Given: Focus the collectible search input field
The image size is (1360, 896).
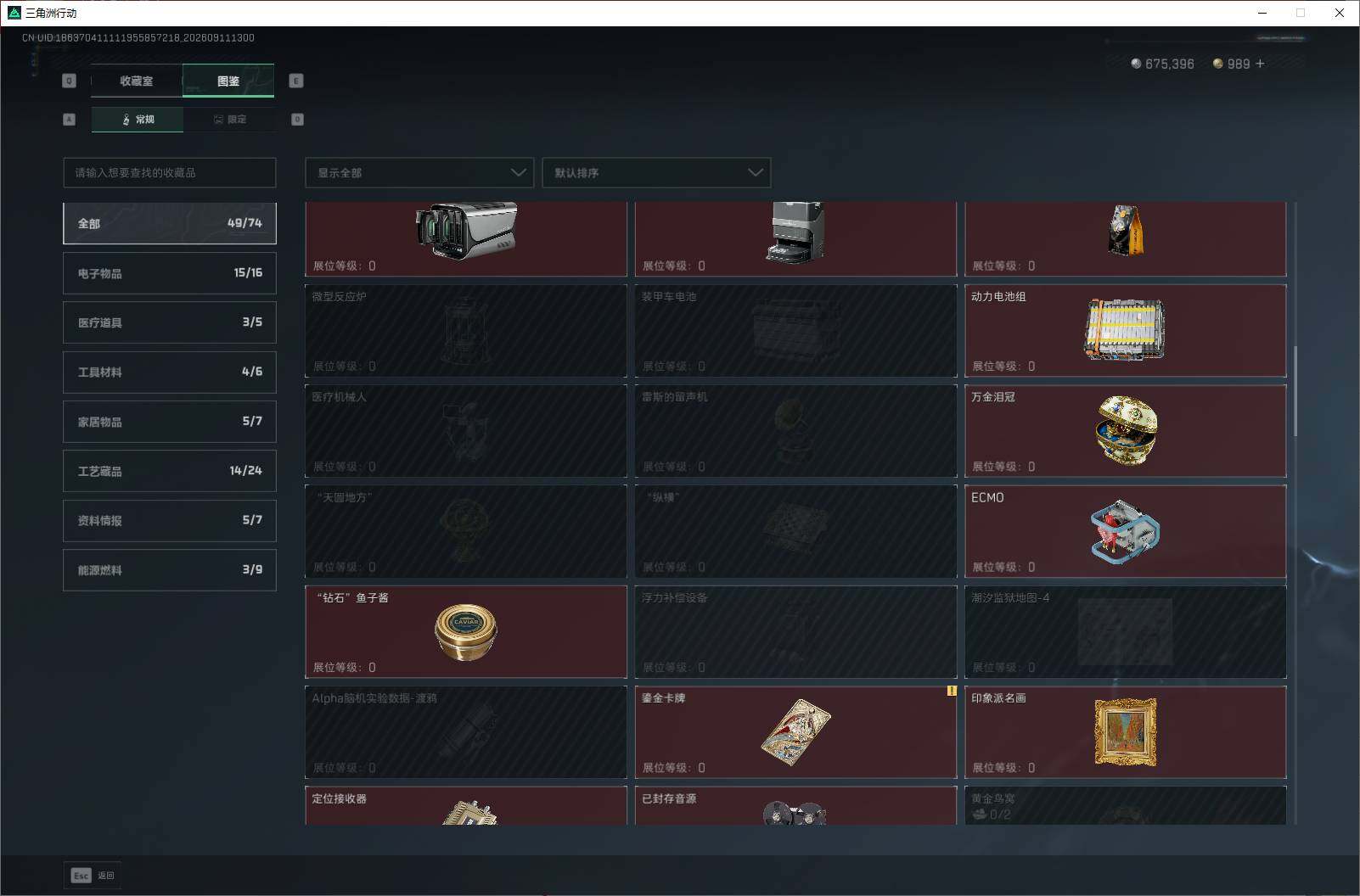Looking at the screenshot, I should pyautogui.click(x=170, y=172).
